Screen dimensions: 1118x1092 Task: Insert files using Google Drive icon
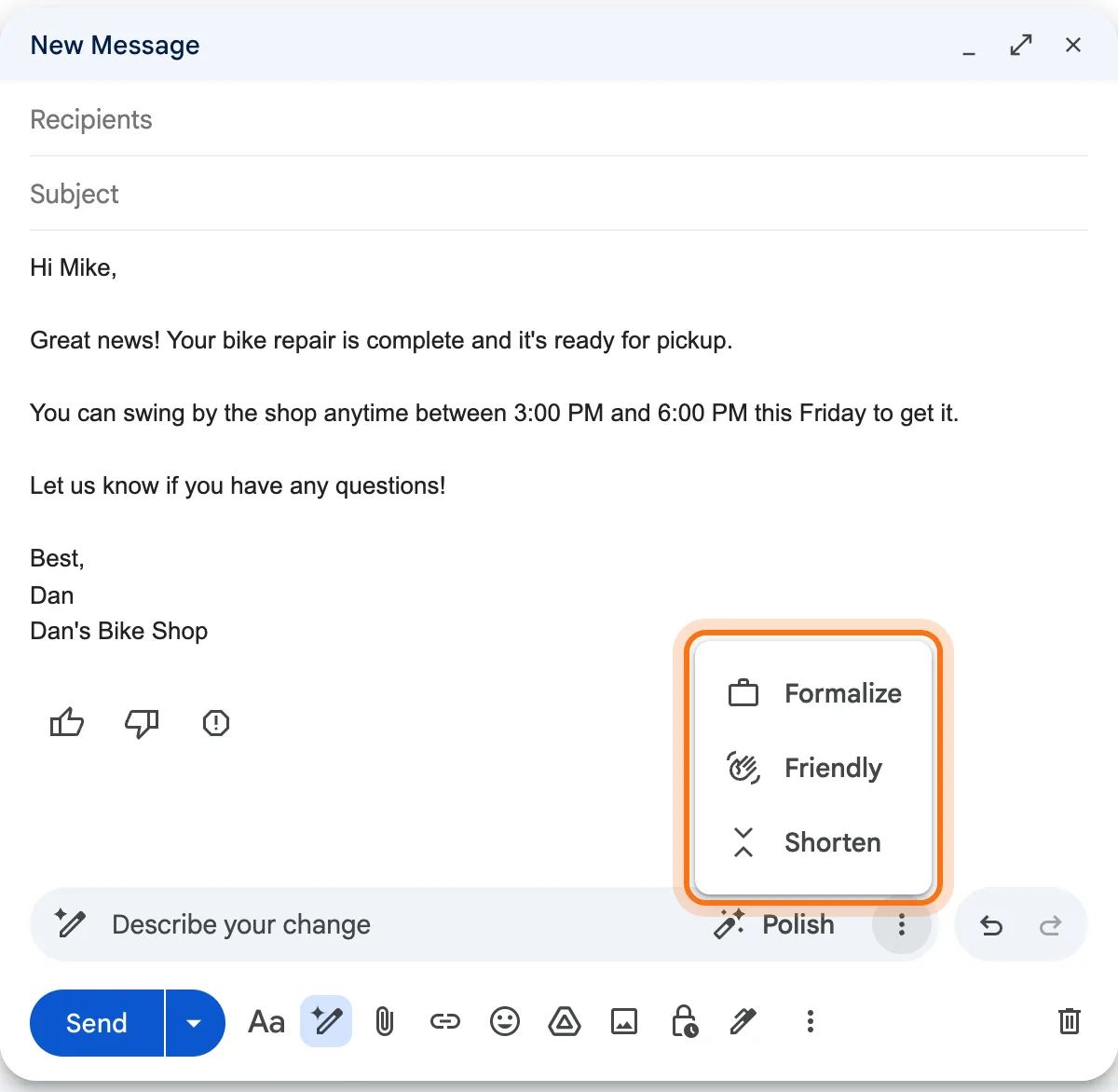pyautogui.click(x=565, y=1022)
